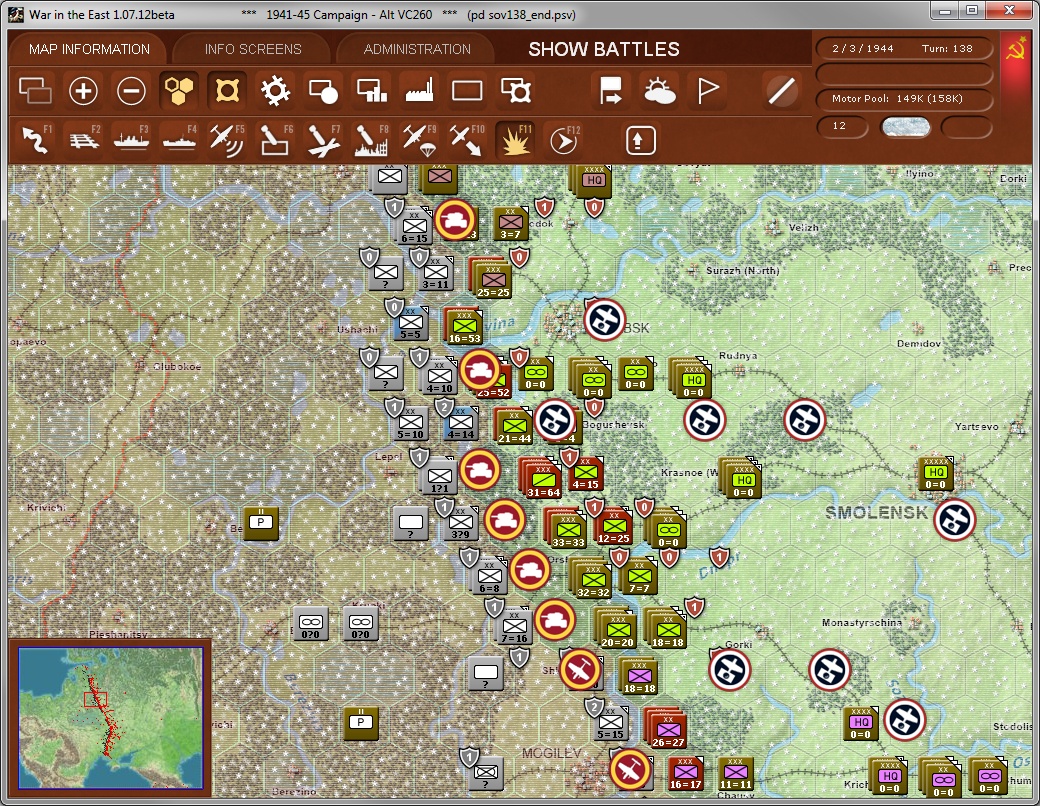The height and width of the screenshot is (806, 1040).
Task: Click the gear settings map icon
Action: coord(275,91)
